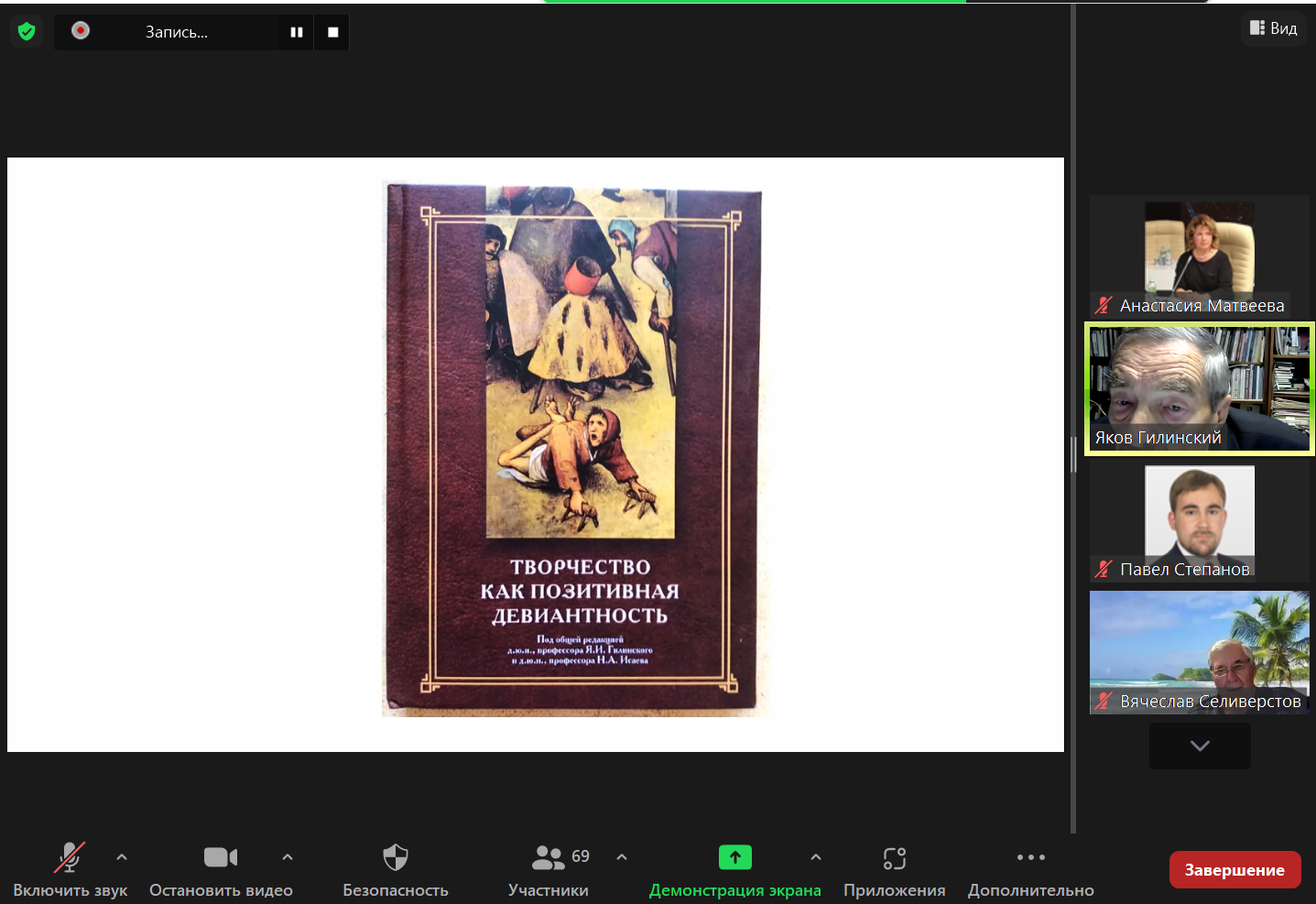
Task: Open the Безопасность security menu
Action: 396,869
